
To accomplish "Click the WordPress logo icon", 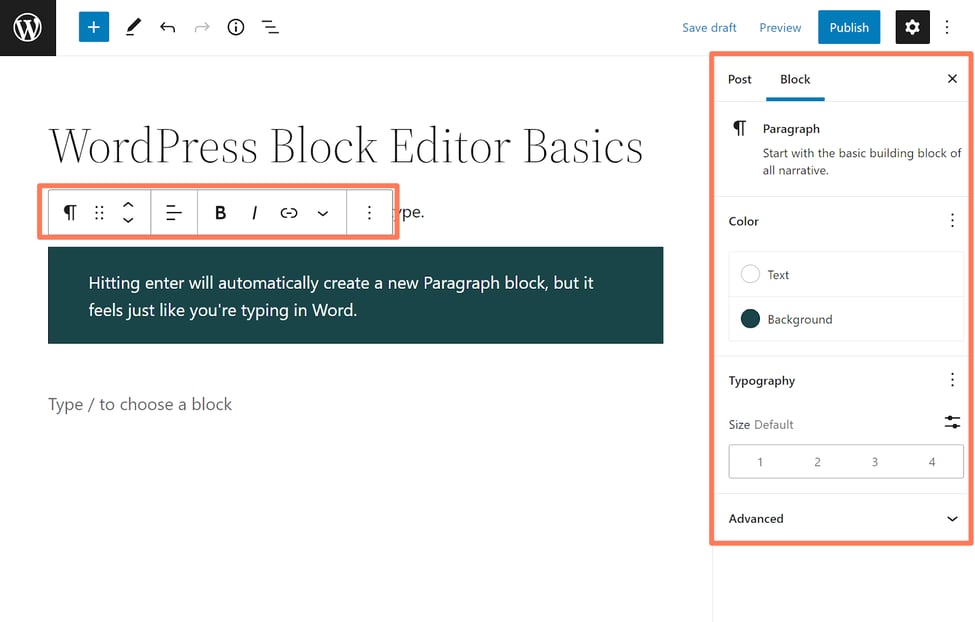I will click(x=27, y=27).
